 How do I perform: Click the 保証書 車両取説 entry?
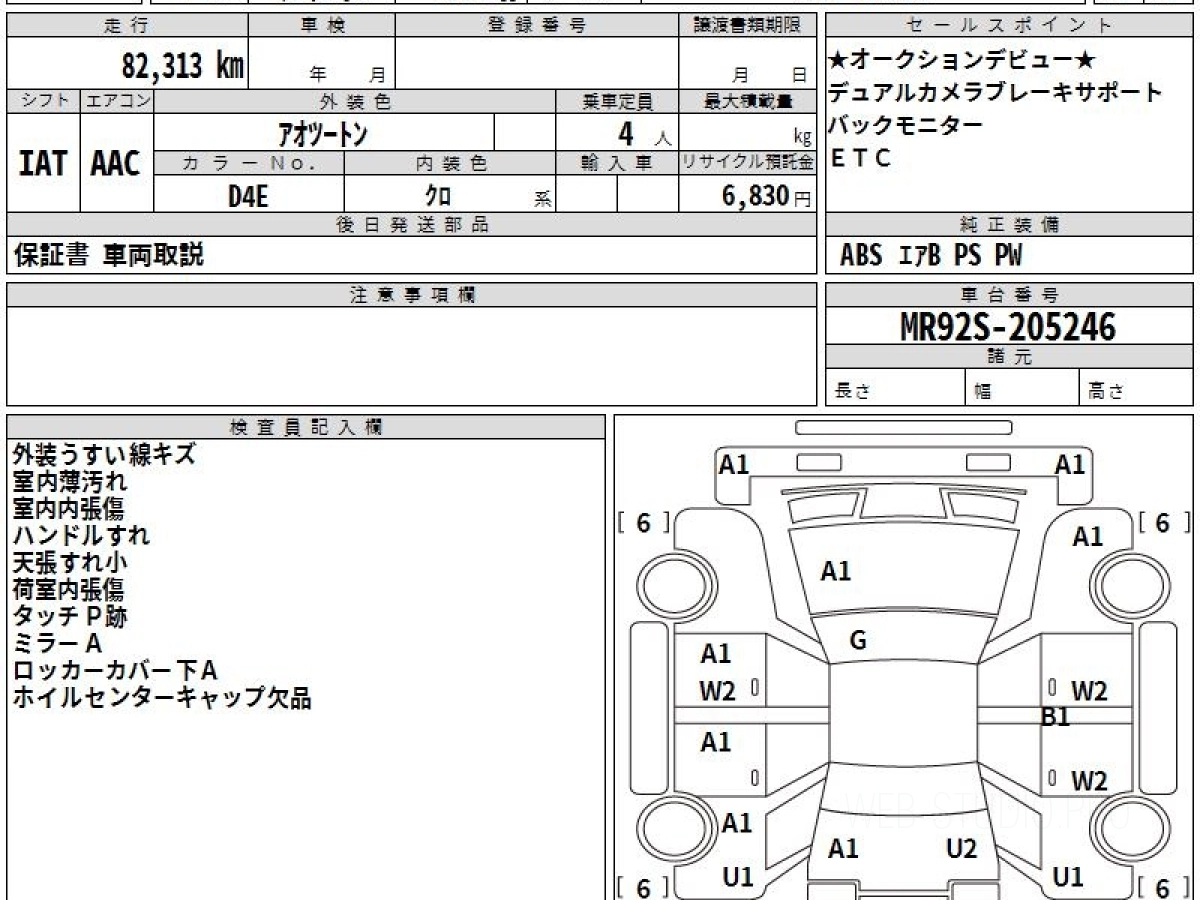(x=108, y=255)
